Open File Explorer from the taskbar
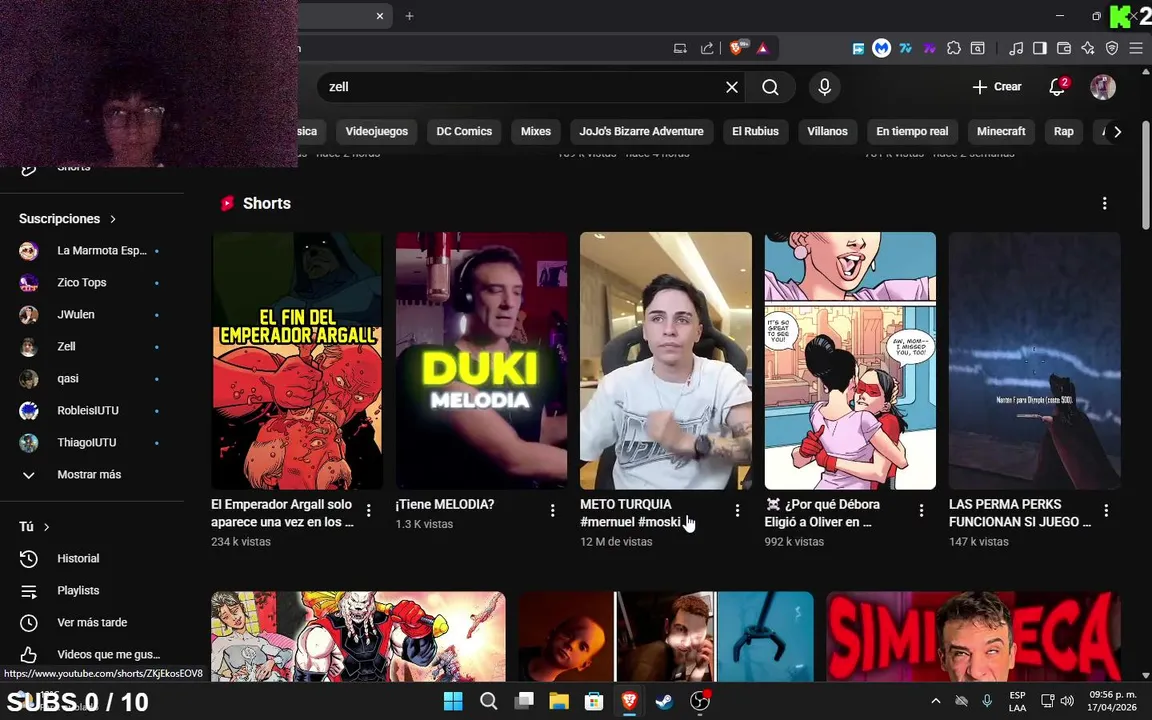The height and width of the screenshot is (720, 1152). [559, 701]
